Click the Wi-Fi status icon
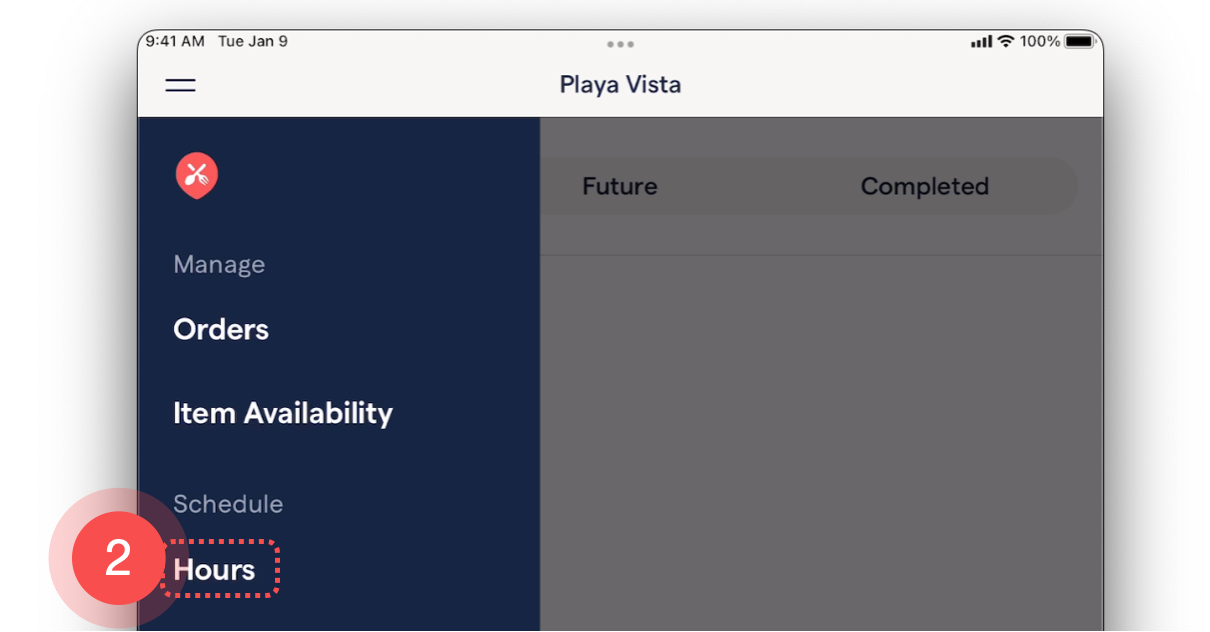Image resolution: width=1210 pixels, height=632 pixels. click(x=1005, y=41)
